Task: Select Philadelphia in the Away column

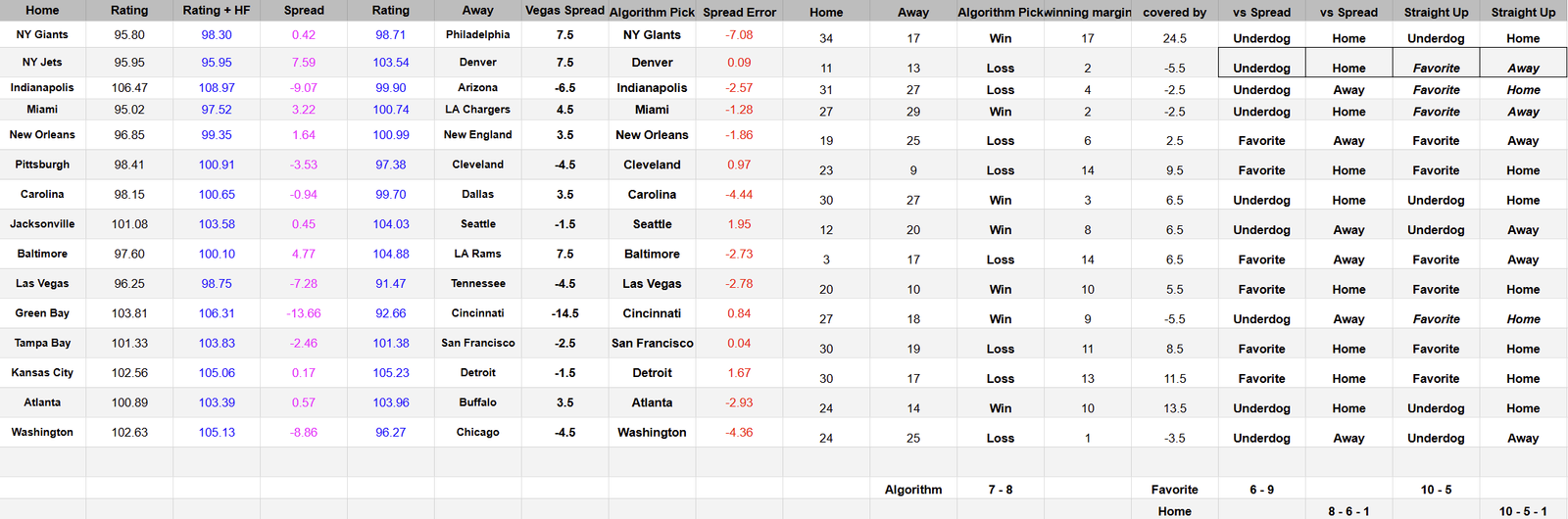Action: 477,35
